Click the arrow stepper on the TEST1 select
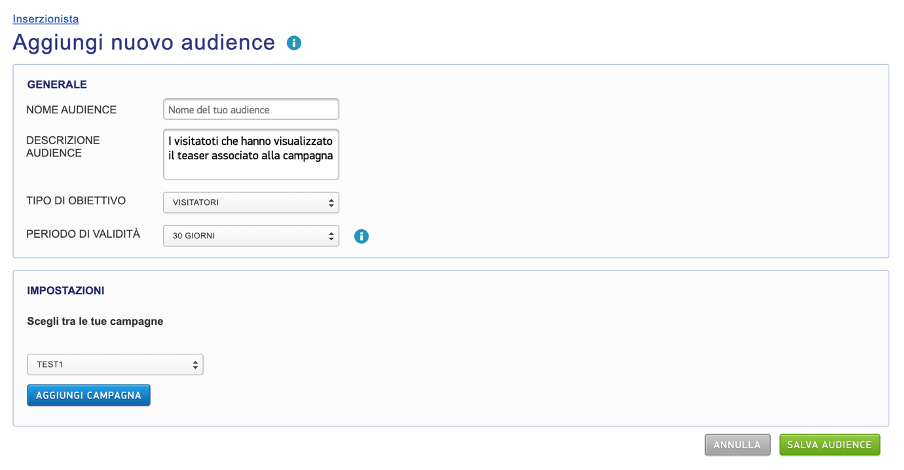 [195, 364]
